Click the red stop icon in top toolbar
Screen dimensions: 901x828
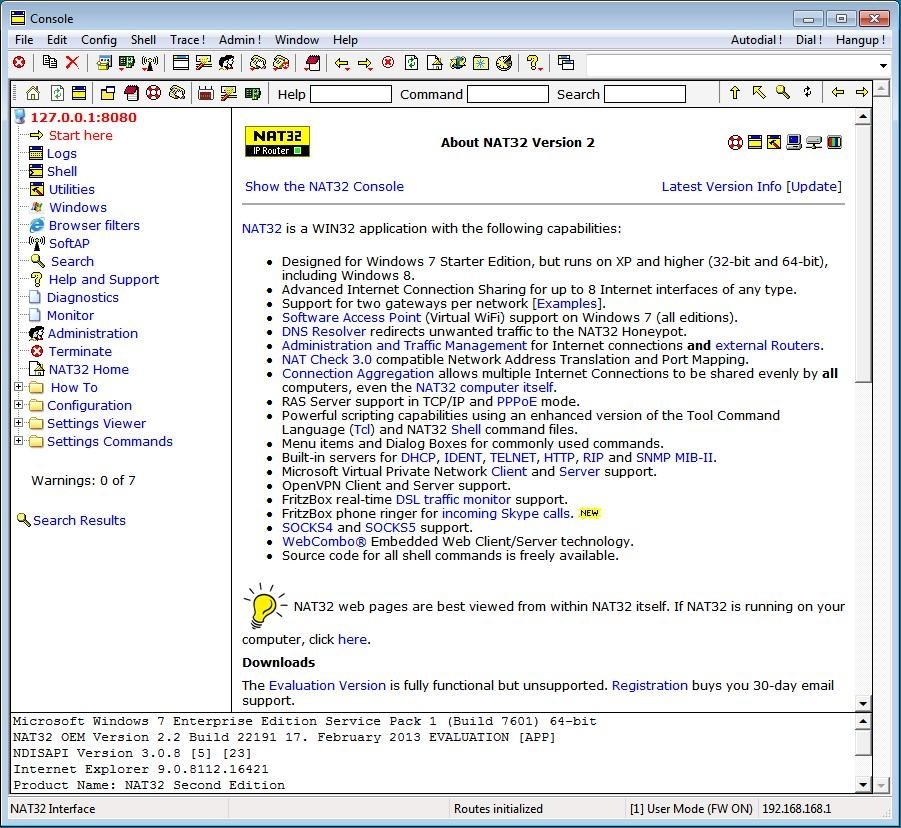point(19,62)
